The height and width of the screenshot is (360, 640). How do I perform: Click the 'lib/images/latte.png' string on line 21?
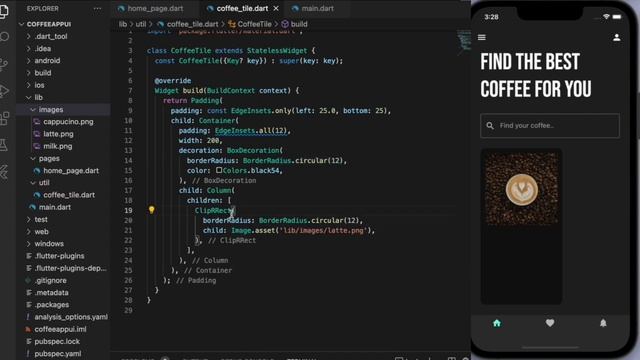coord(323,231)
